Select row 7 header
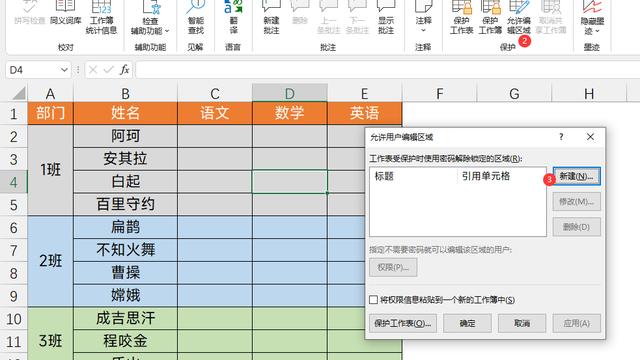The image size is (640, 360). 13,250
